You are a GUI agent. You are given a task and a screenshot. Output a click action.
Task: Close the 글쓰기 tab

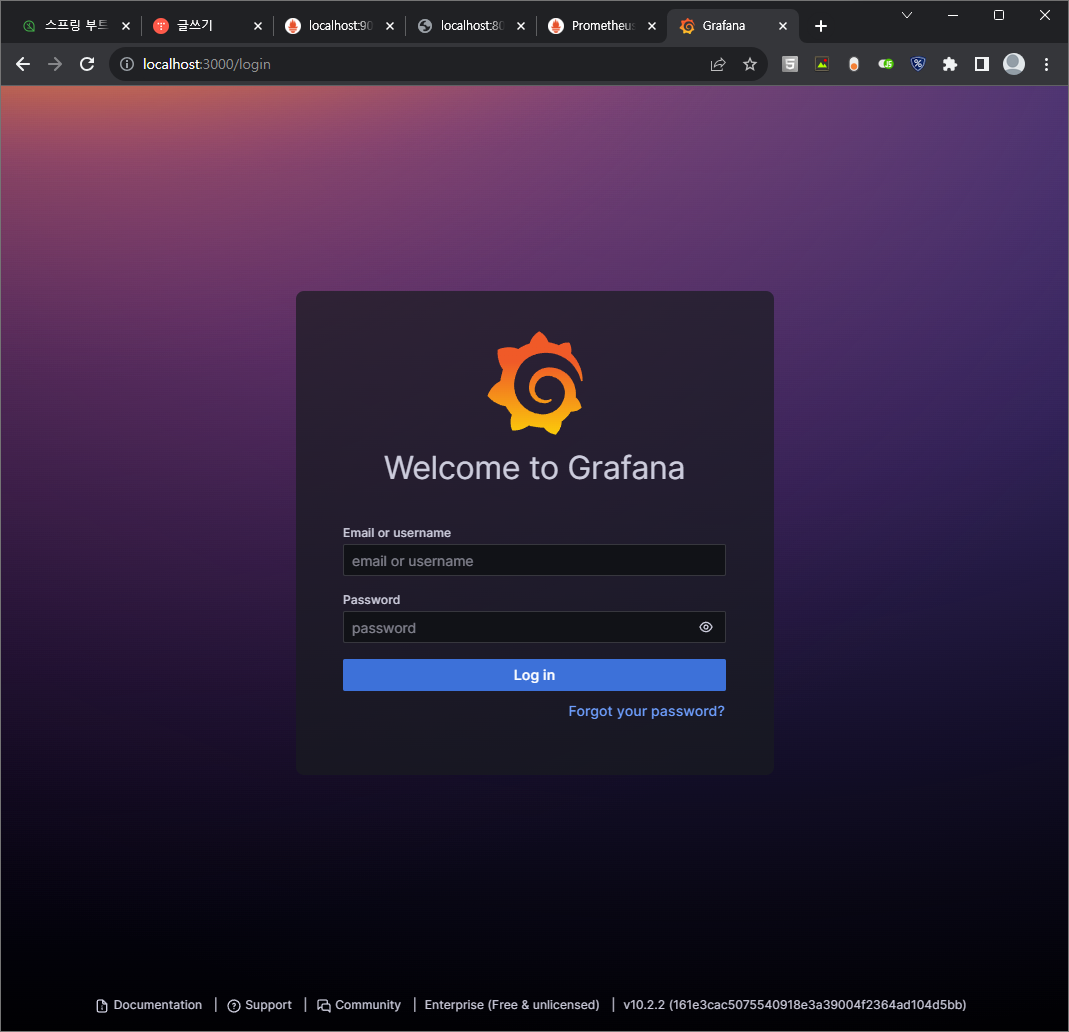[x=258, y=26]
